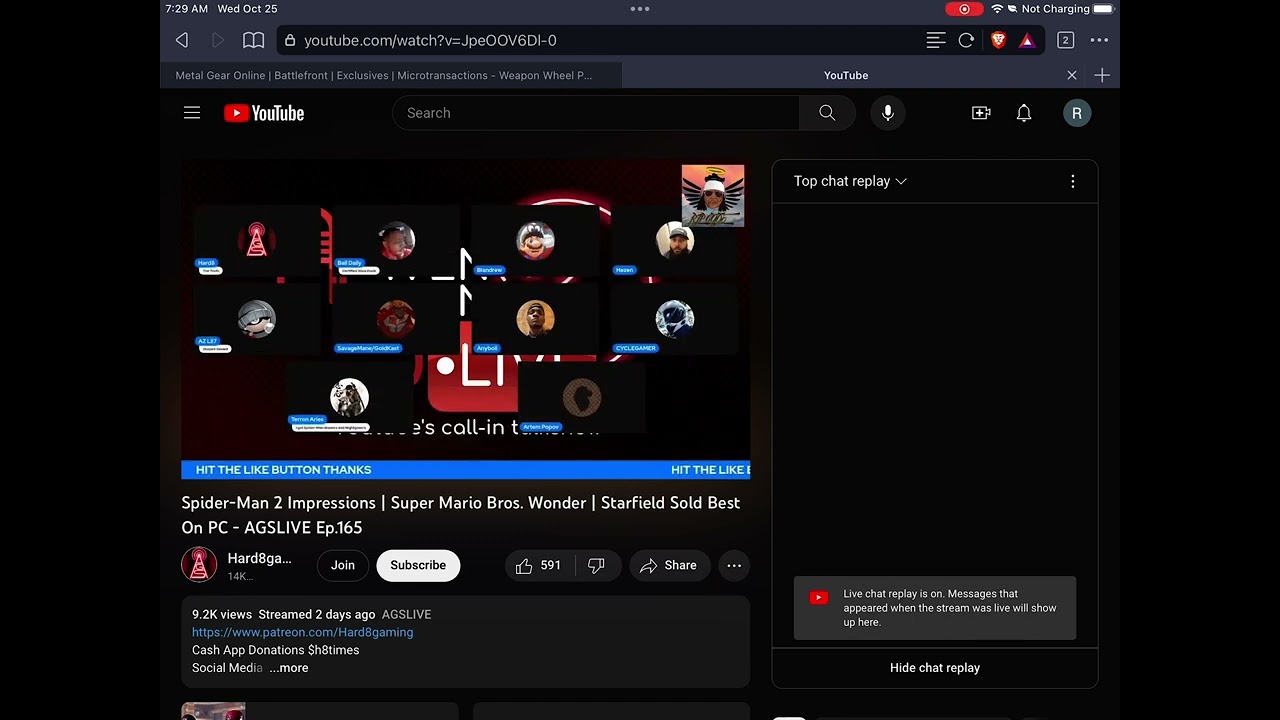
Task: Click the video title text
Action: 461,515
